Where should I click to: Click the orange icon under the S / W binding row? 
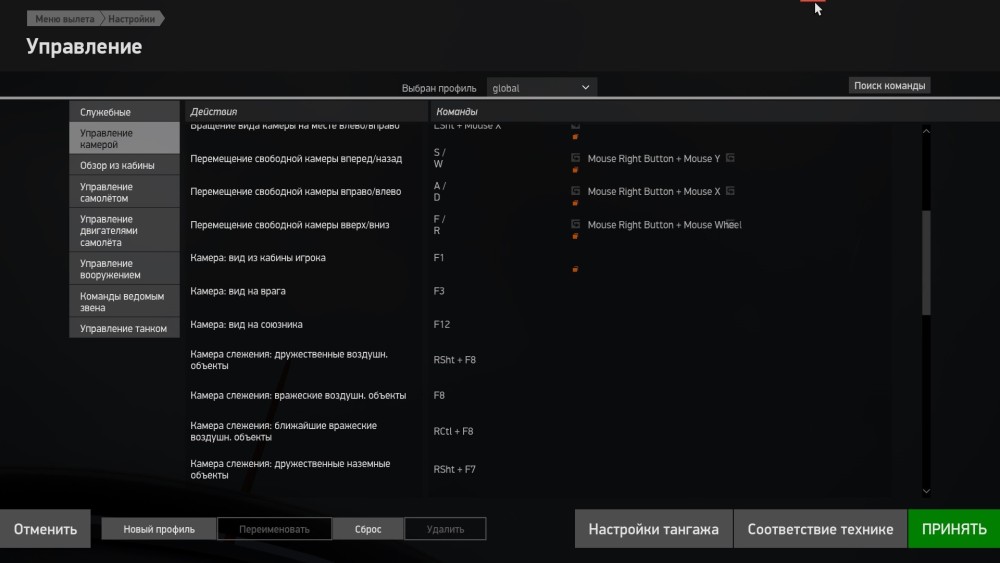pyautogui.click(x=575, y=170)
